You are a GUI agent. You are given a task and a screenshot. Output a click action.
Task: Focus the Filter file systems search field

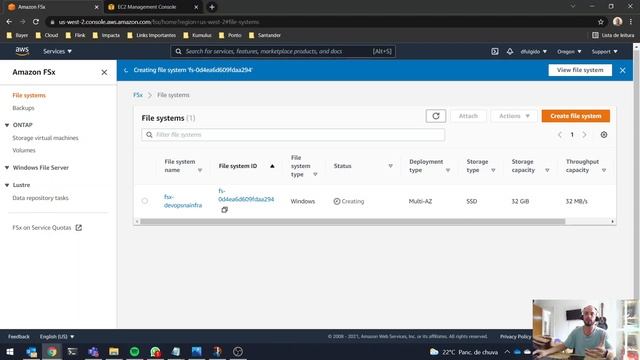(x=293, y=135)
